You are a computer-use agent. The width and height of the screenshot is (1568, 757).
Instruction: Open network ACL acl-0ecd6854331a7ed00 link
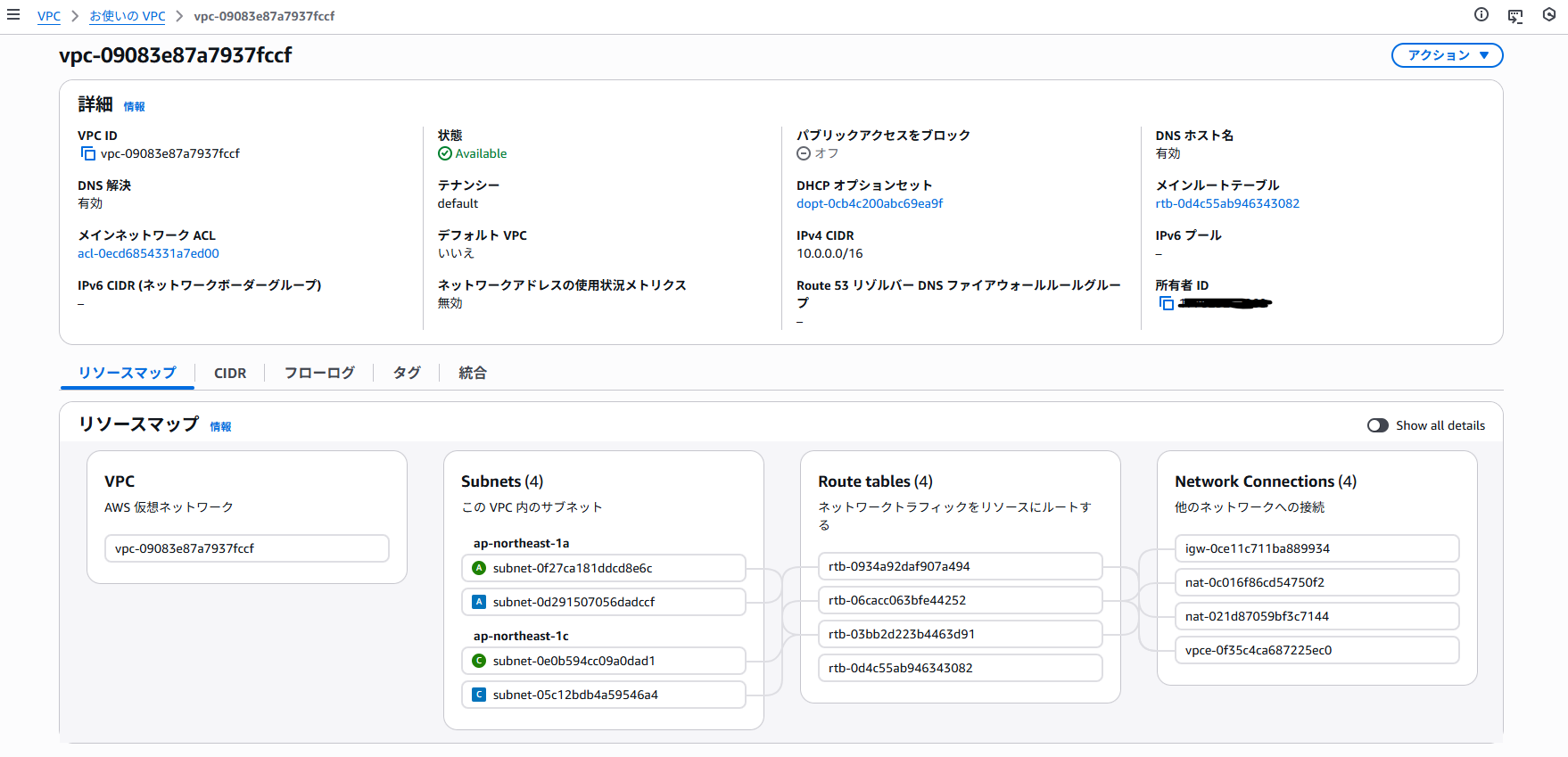(x=148, y=253)
